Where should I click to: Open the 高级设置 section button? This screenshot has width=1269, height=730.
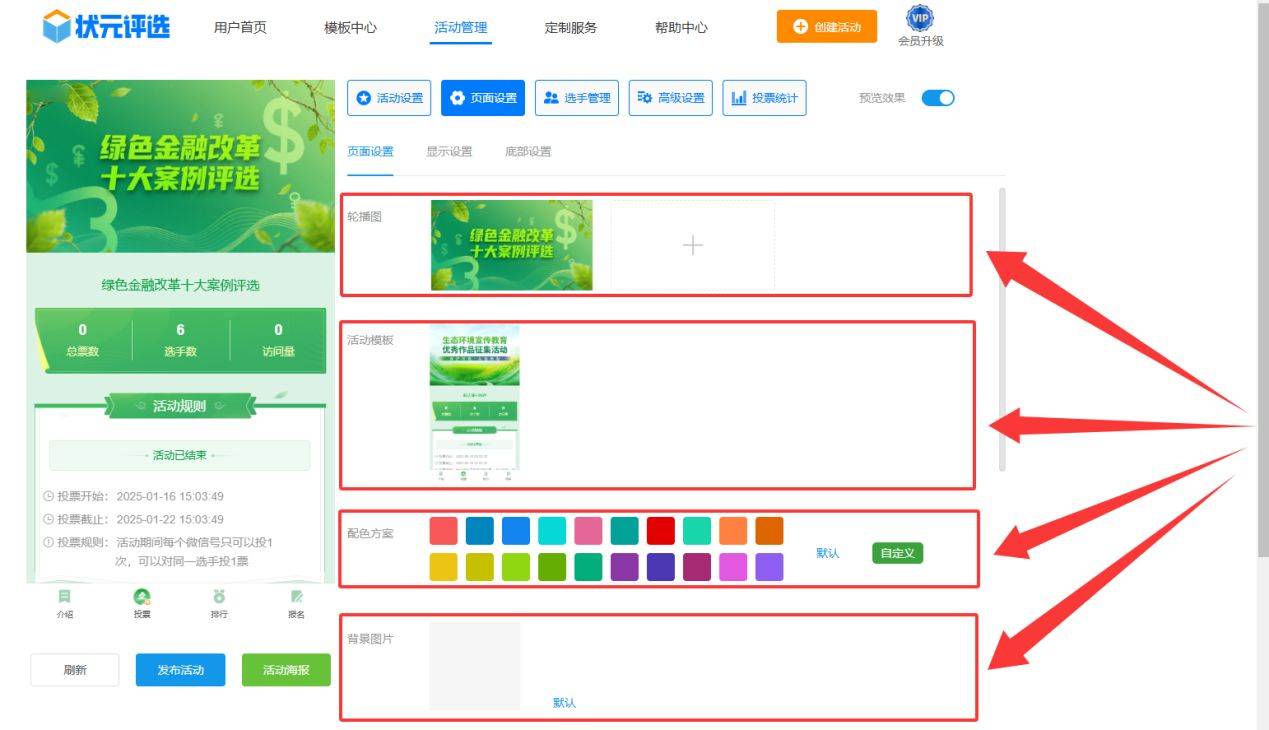pyautogui.click(x=671, y=98)
